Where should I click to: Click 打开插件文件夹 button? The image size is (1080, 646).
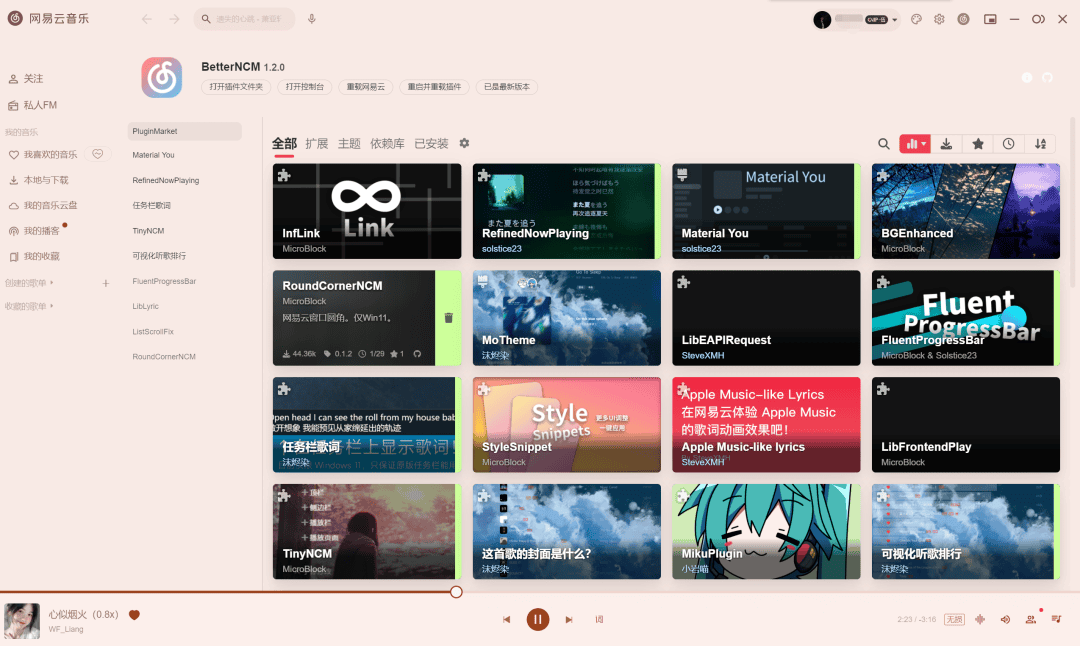click(236, 87)
